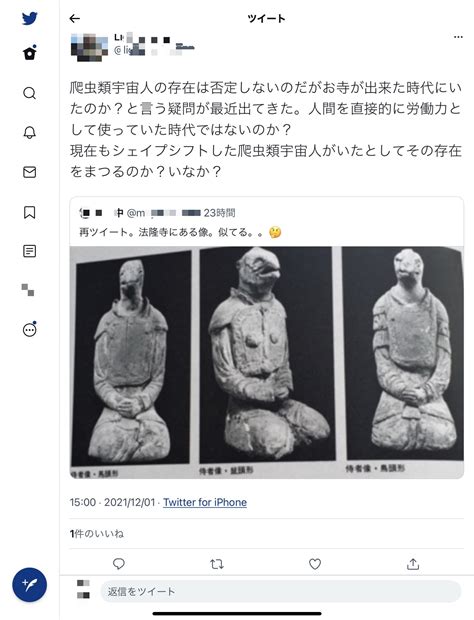This screenshot has height=620, width=474.
Task: Open the More options circle icon
Action: pos(30,329)
